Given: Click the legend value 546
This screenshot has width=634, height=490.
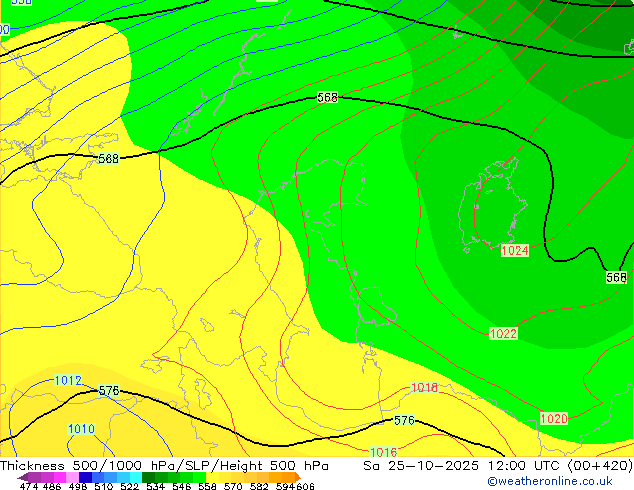Looking at the screenshot, I should (182, 486).
